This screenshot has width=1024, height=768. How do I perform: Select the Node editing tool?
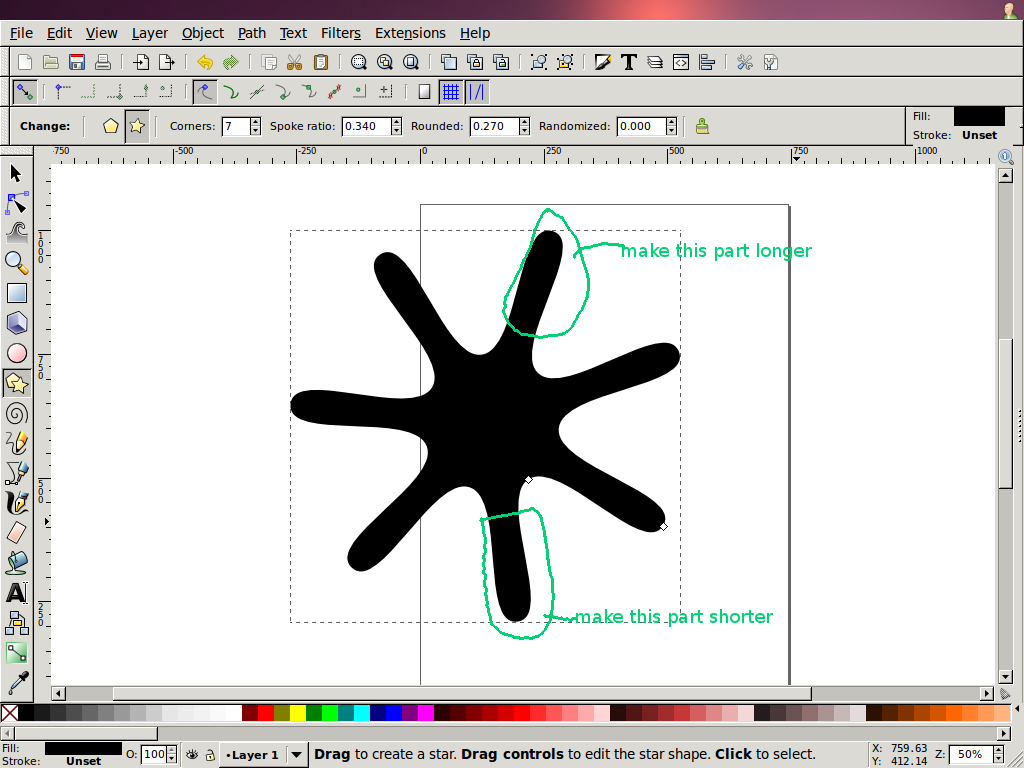point(17,203)
